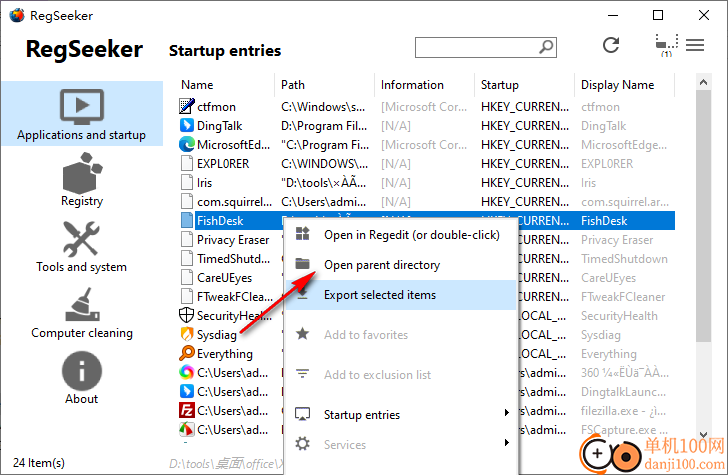Image resolution: width=728 pixels, height=475 pixels.
Task: Click the [Microsoft Cor... info for ctfmon
Action: pos(424,107)
